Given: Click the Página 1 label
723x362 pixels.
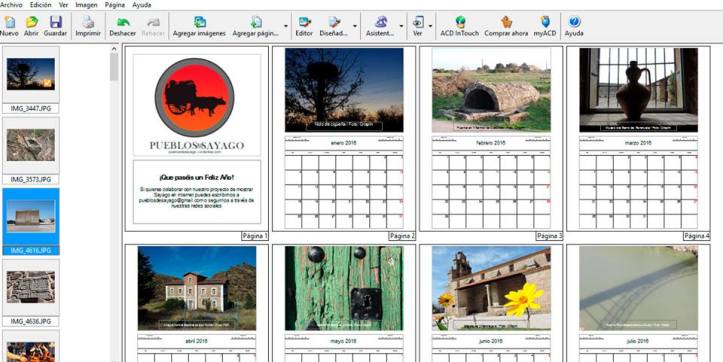Looking at the screenshot, I should coord(255,236).
